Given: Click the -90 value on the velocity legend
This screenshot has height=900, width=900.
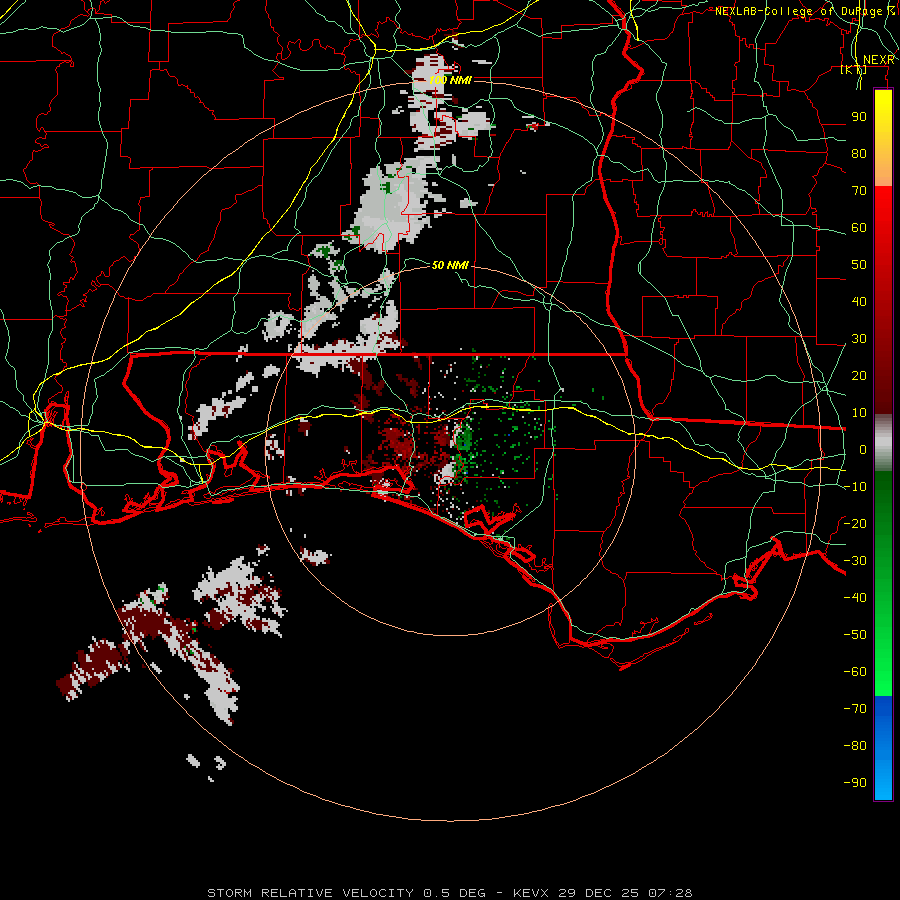Looking at the screenshot, I should (x=855, y=783).
